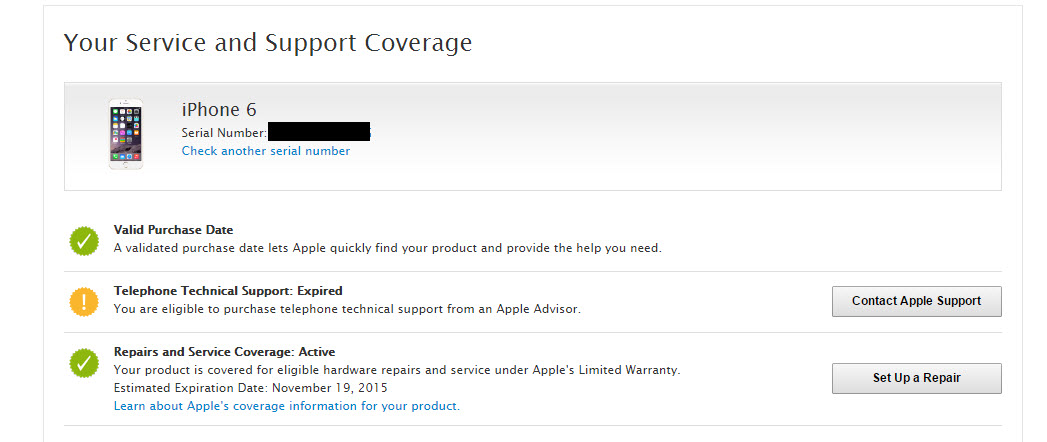Click the Set Up a Repair button
Screen dimensions: 1047x442
point(916,378)
